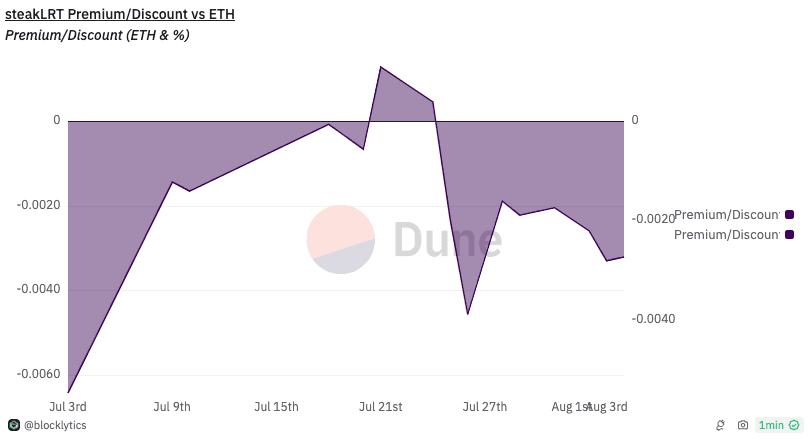Click the deepest trough just before Jul 27th
Viewport: 810px width, 439px height.
[468, 314]
